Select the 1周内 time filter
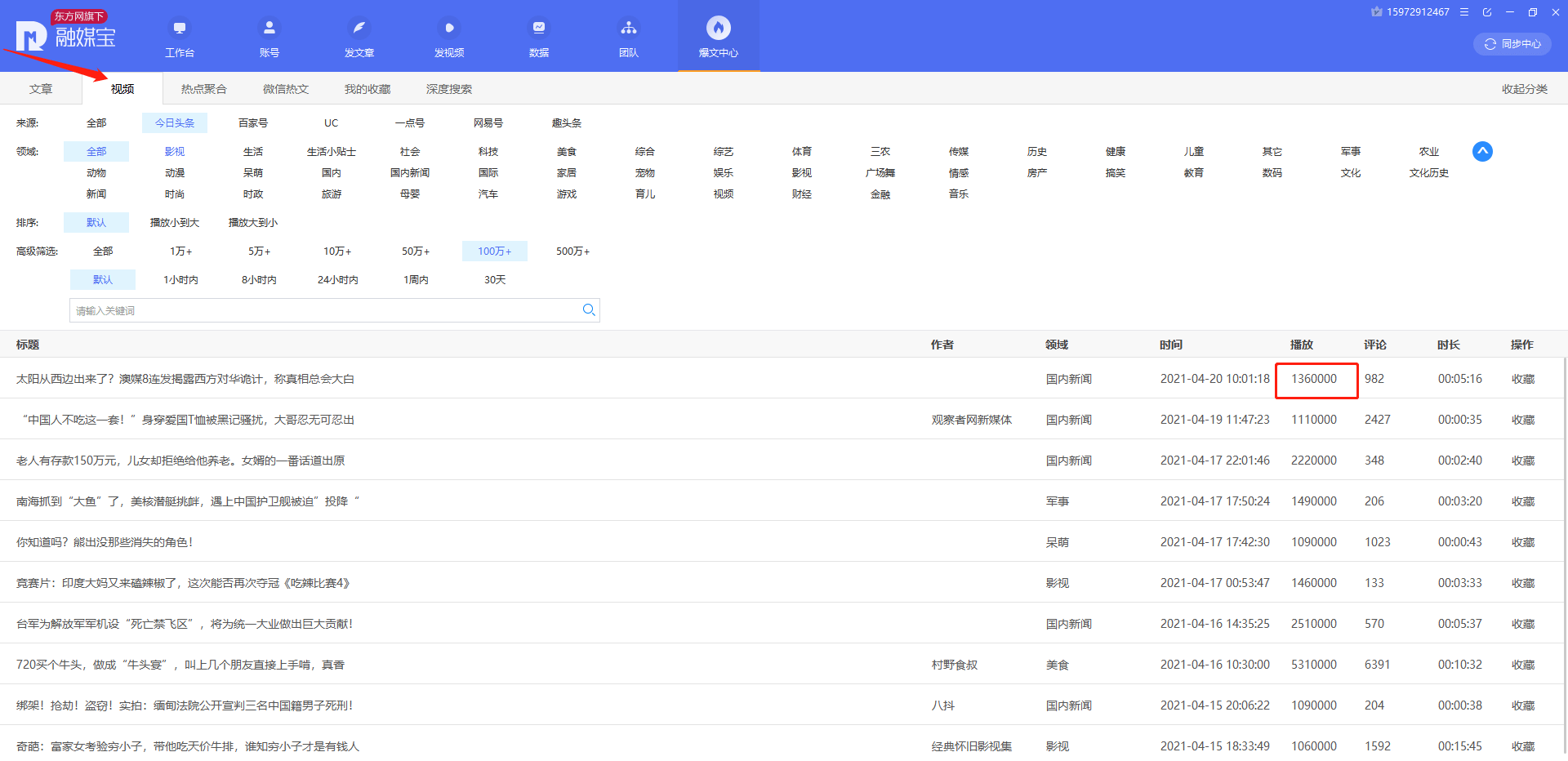The height and width of the screenshot is (761, 1568). [x=416, y=280]
